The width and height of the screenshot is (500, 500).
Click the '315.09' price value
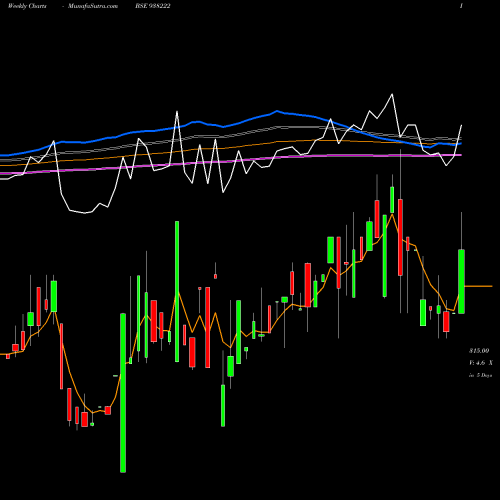[x=479, y=351]
